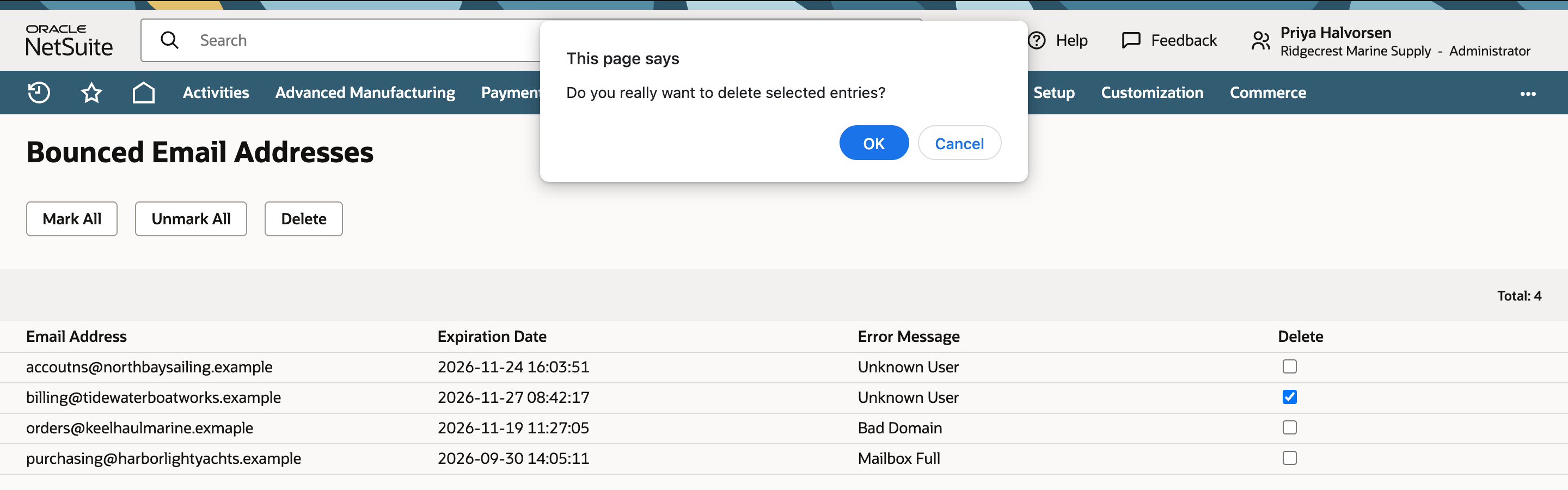Click the Bad Domain error message
Screen dimensions: 1568x490
coord(899,428)
